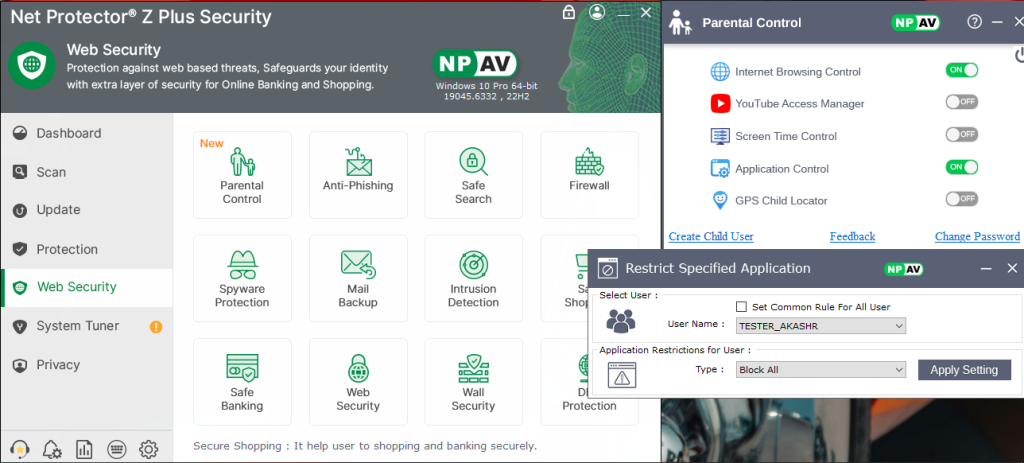Enable the Screen Time Control toggle
This screenshot has width=1024, height=463.
[x=961, y=134]
